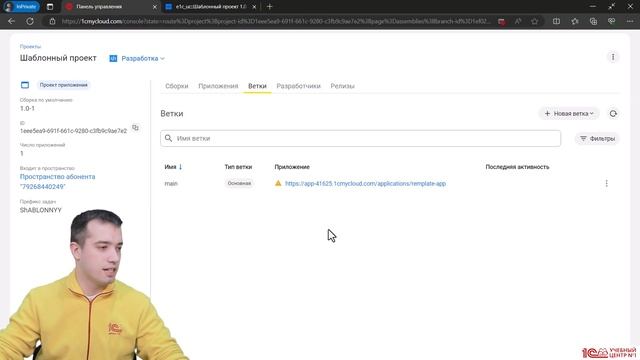Switch to the 'Приложения' tab
Viewport: 640px width, 360px height.
point(218,86)
